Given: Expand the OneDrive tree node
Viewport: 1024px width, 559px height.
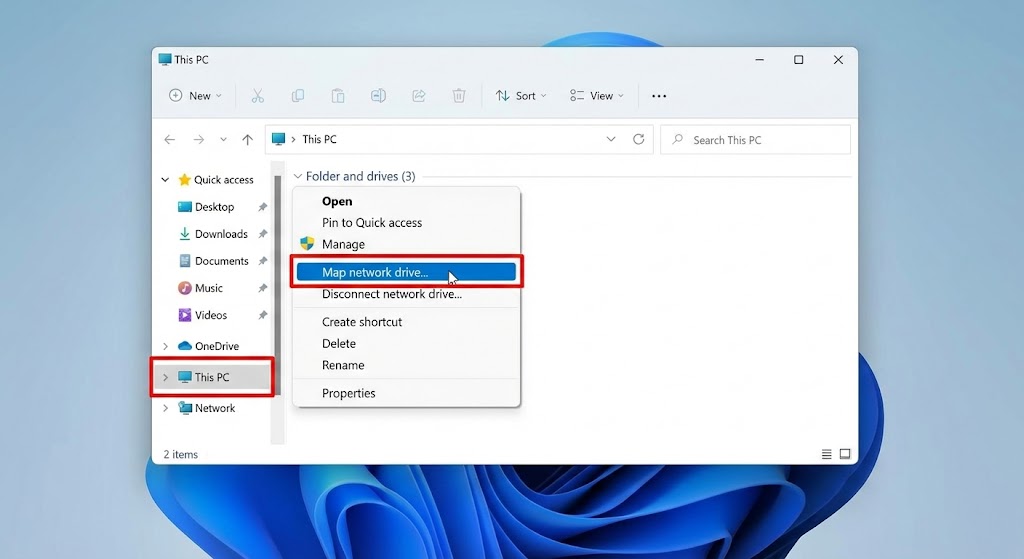Looking at the screenshot, I should point(166,346).
